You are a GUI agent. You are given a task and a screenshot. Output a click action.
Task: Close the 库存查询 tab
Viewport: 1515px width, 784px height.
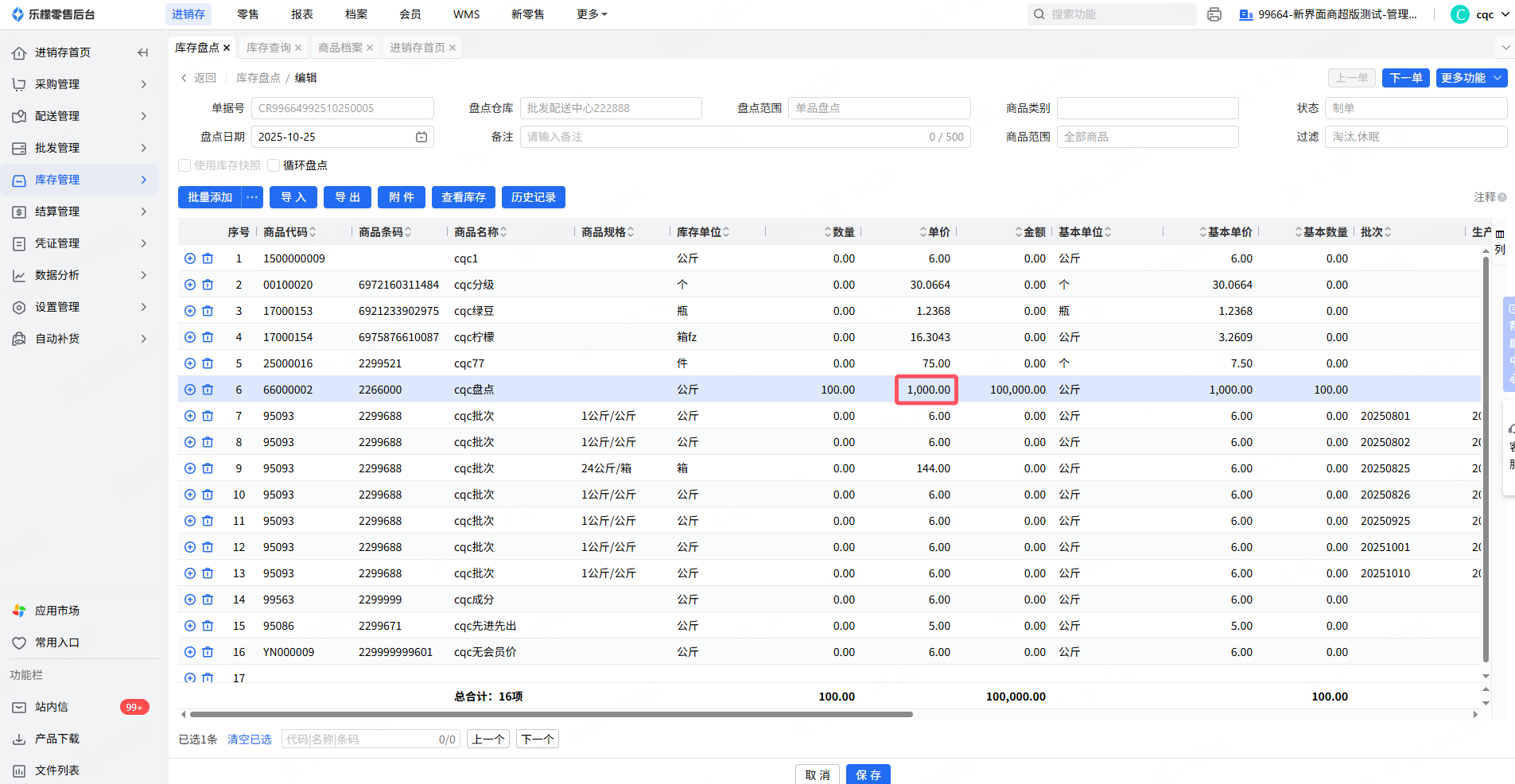[x=298, y=48]
